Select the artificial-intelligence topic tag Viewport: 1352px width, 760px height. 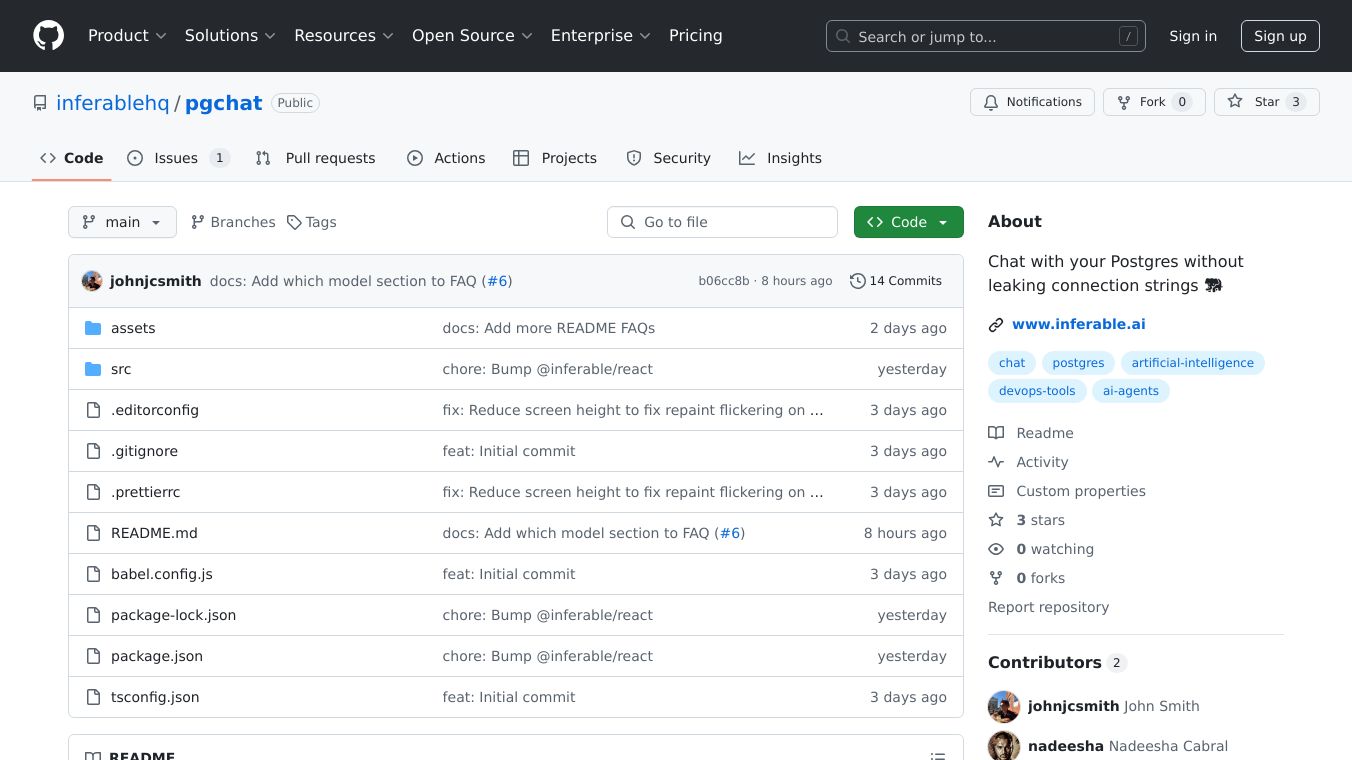[x=1192, y=363]
